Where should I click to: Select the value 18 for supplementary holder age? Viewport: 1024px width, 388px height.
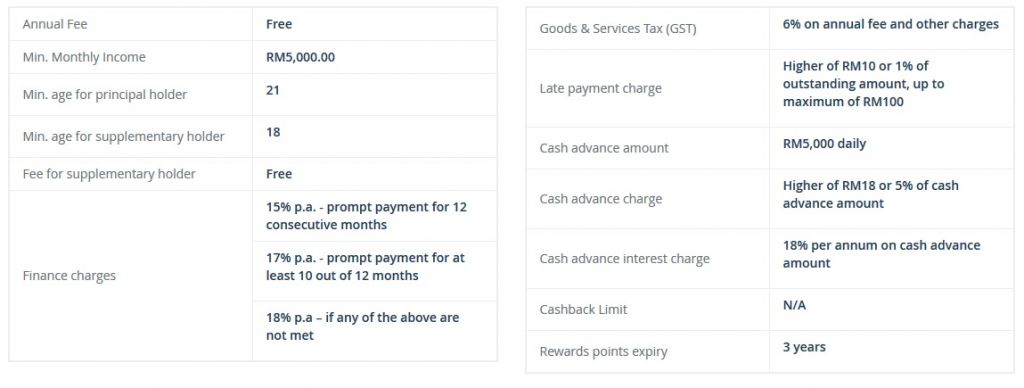coord(273,132)
